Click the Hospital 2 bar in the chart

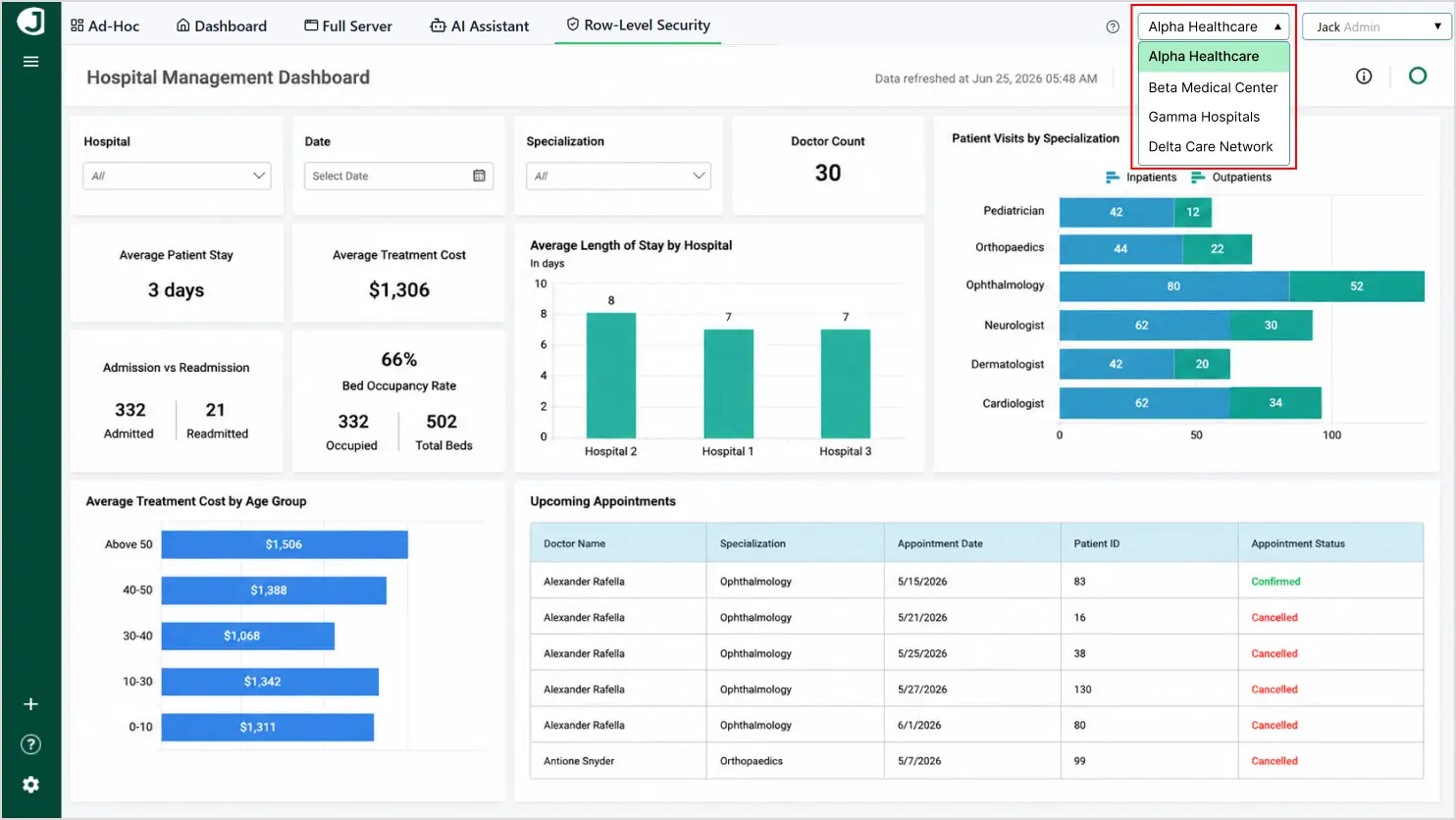[x=611, y=375]
